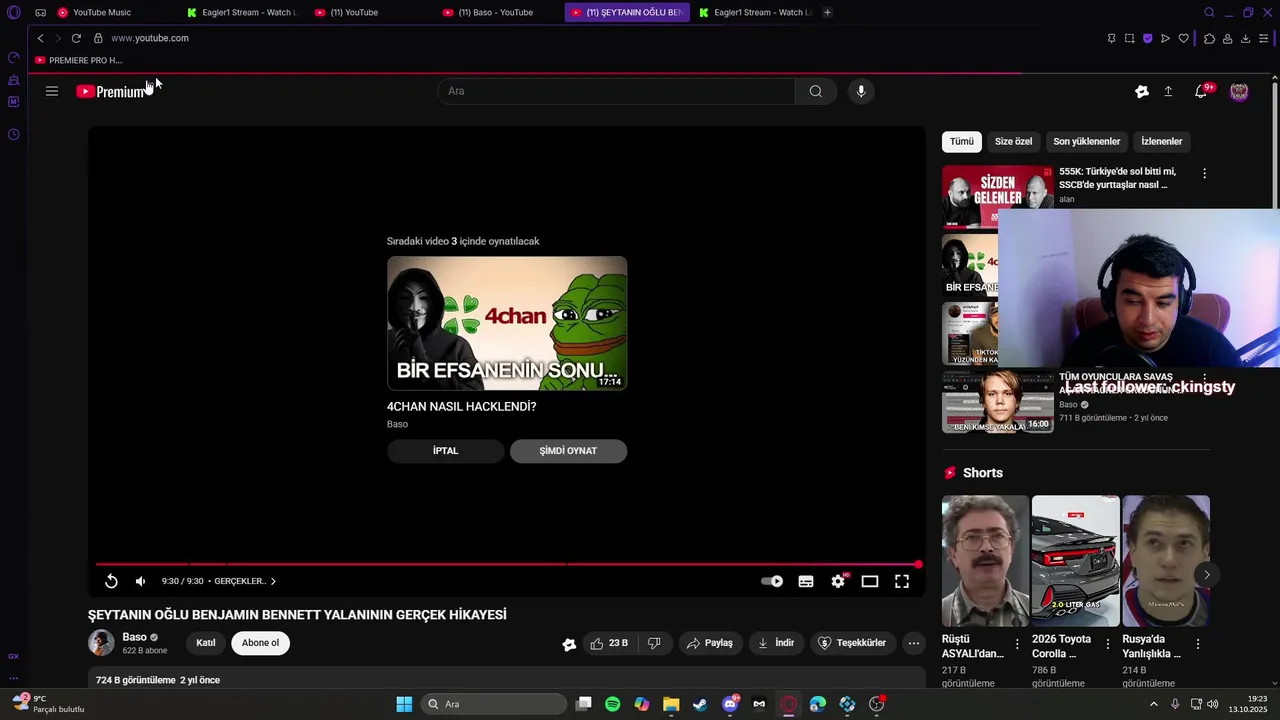Open the account avatar menu
1280x720 pixels.
(1239, 91)
